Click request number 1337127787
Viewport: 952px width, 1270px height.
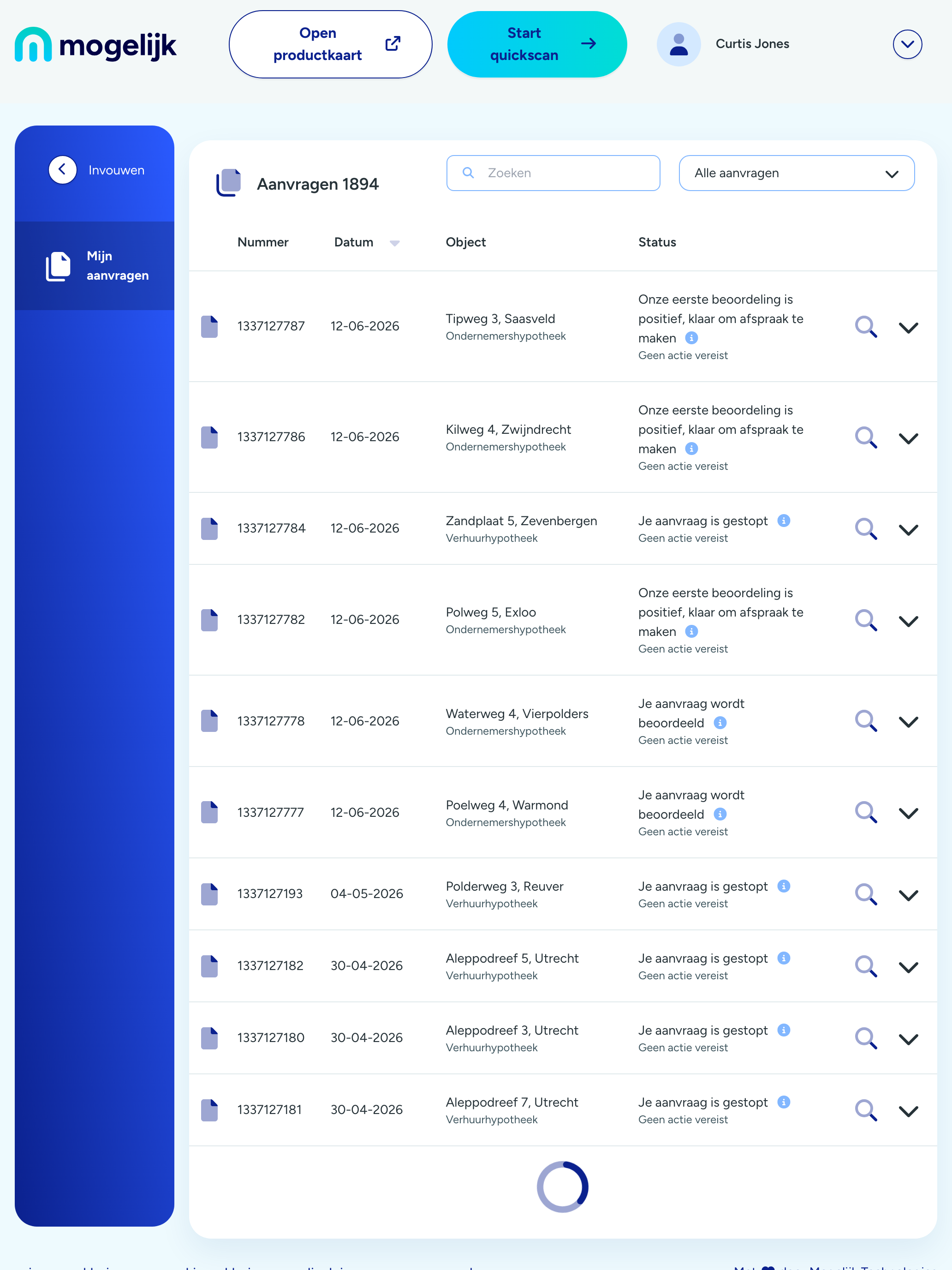(x=271, y=326)
